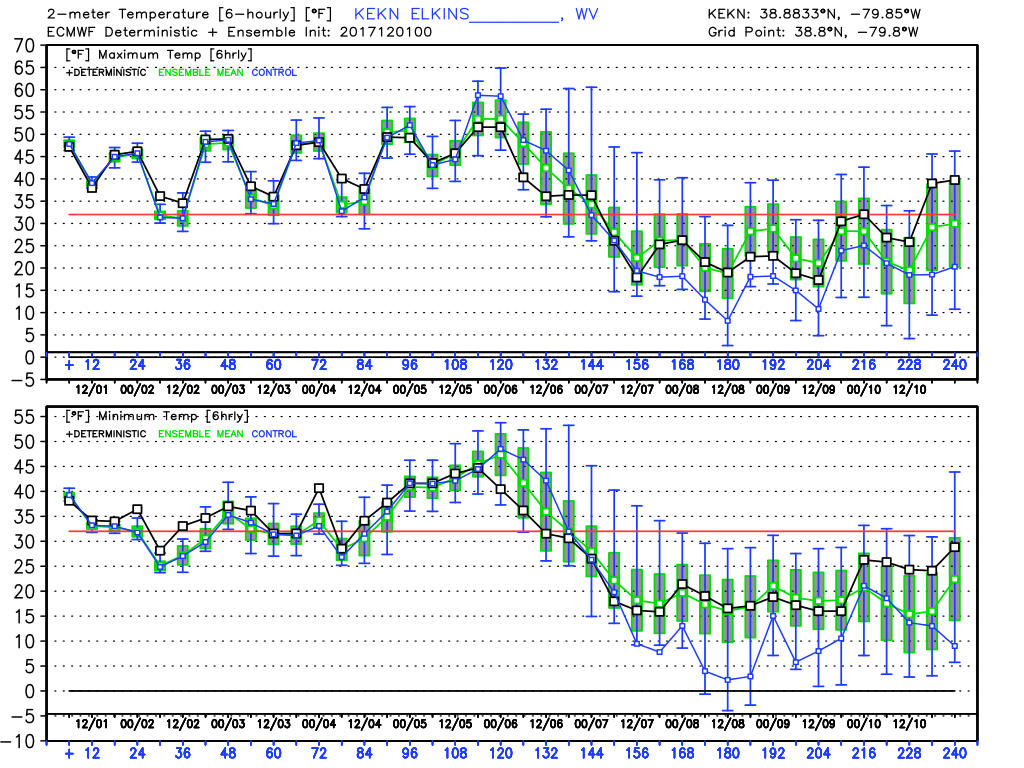
Task: Toggle ENSEMBLE MEAN legend in Minimum Temp chart
Action: (201, 433)
